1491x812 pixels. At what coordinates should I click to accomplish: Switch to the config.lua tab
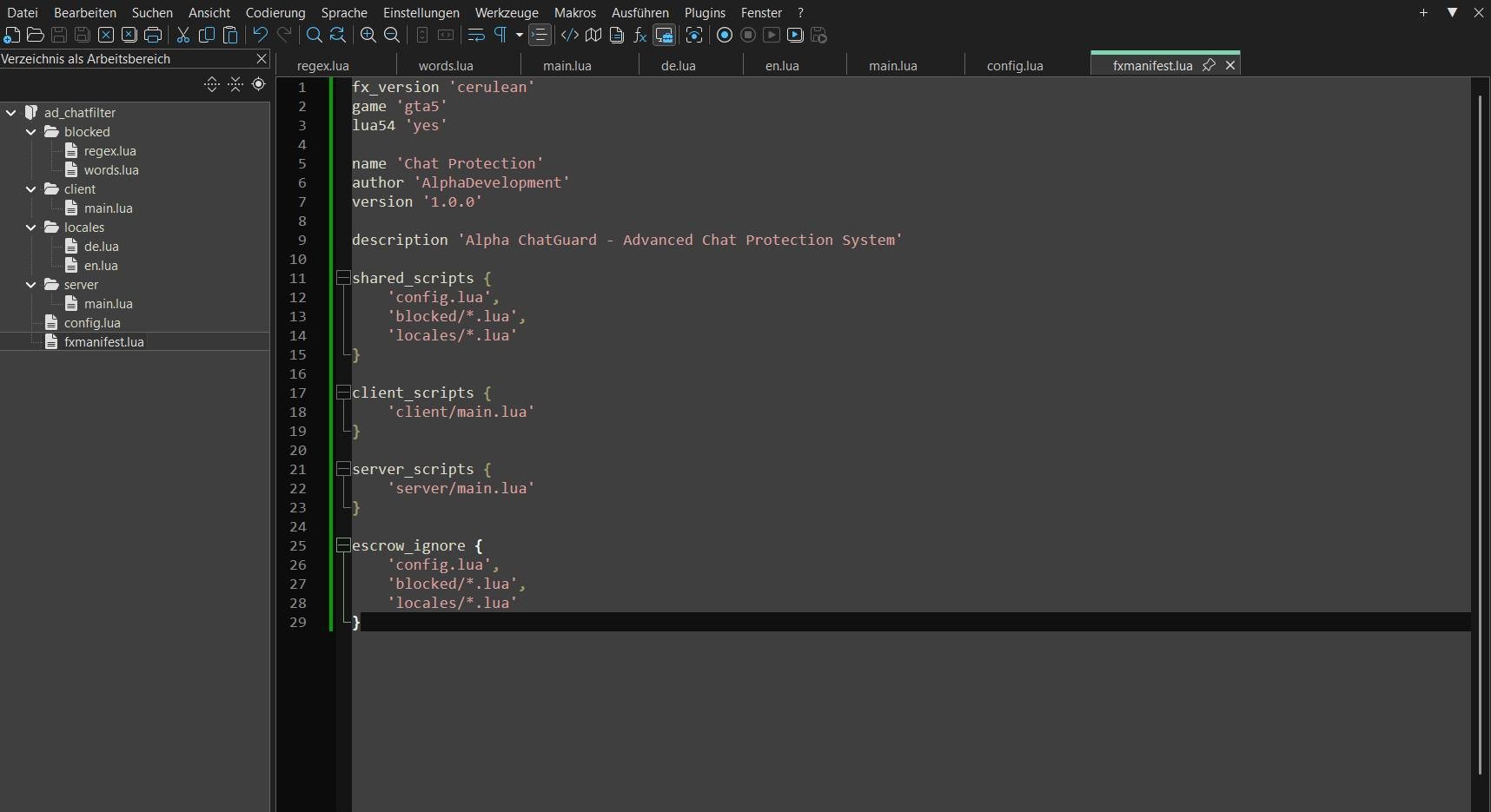(x=1015, y=66)
